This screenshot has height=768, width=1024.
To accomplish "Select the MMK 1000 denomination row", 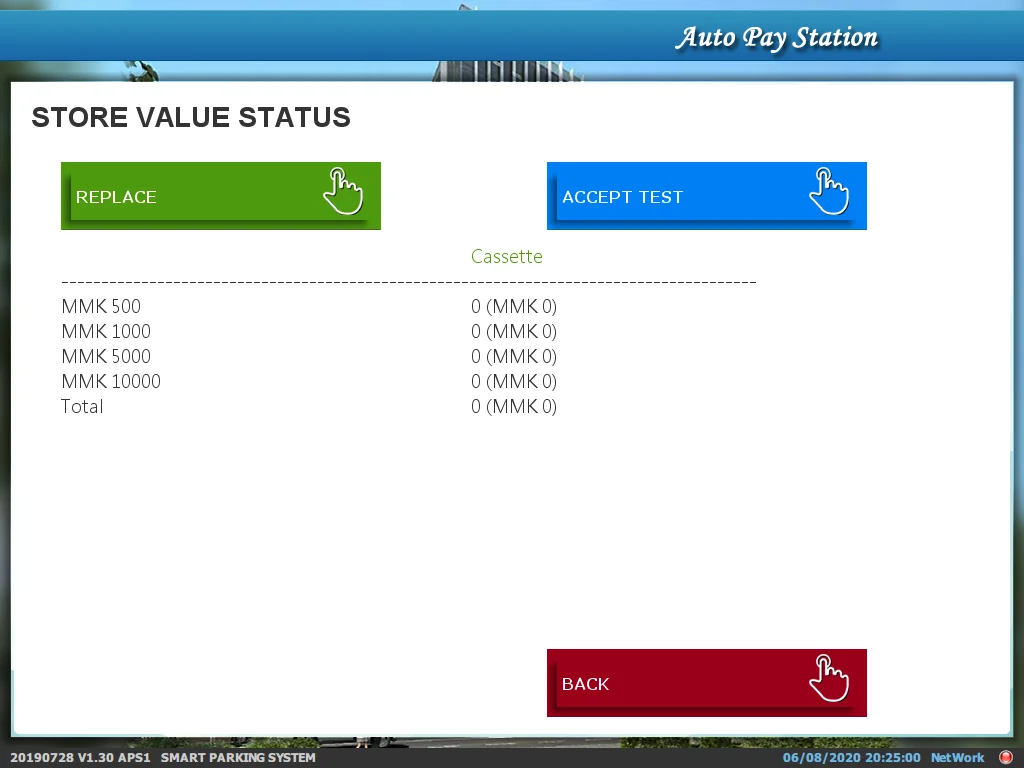I will 106,332.
